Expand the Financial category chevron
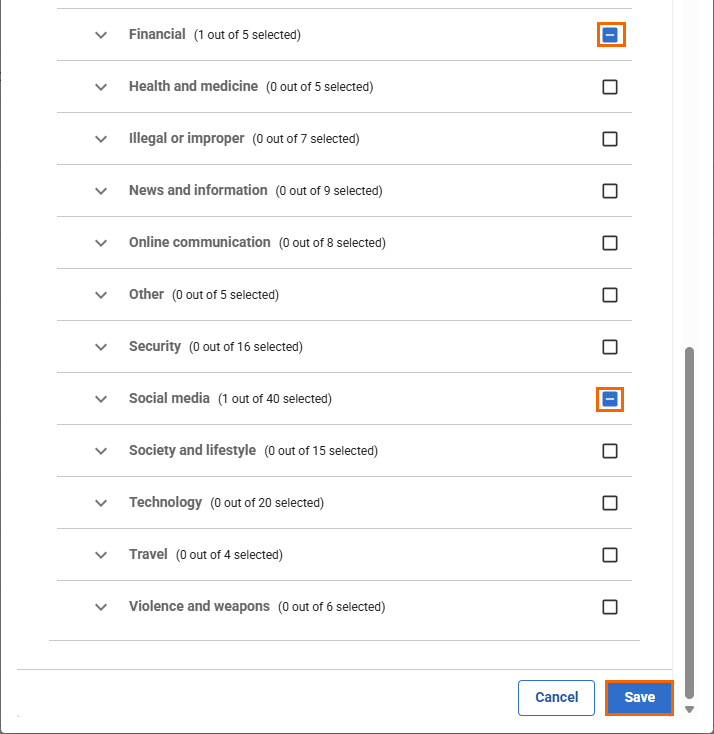The height and width of the screenshot is (734, 714). pyautogui.click(x=100, y=35)
